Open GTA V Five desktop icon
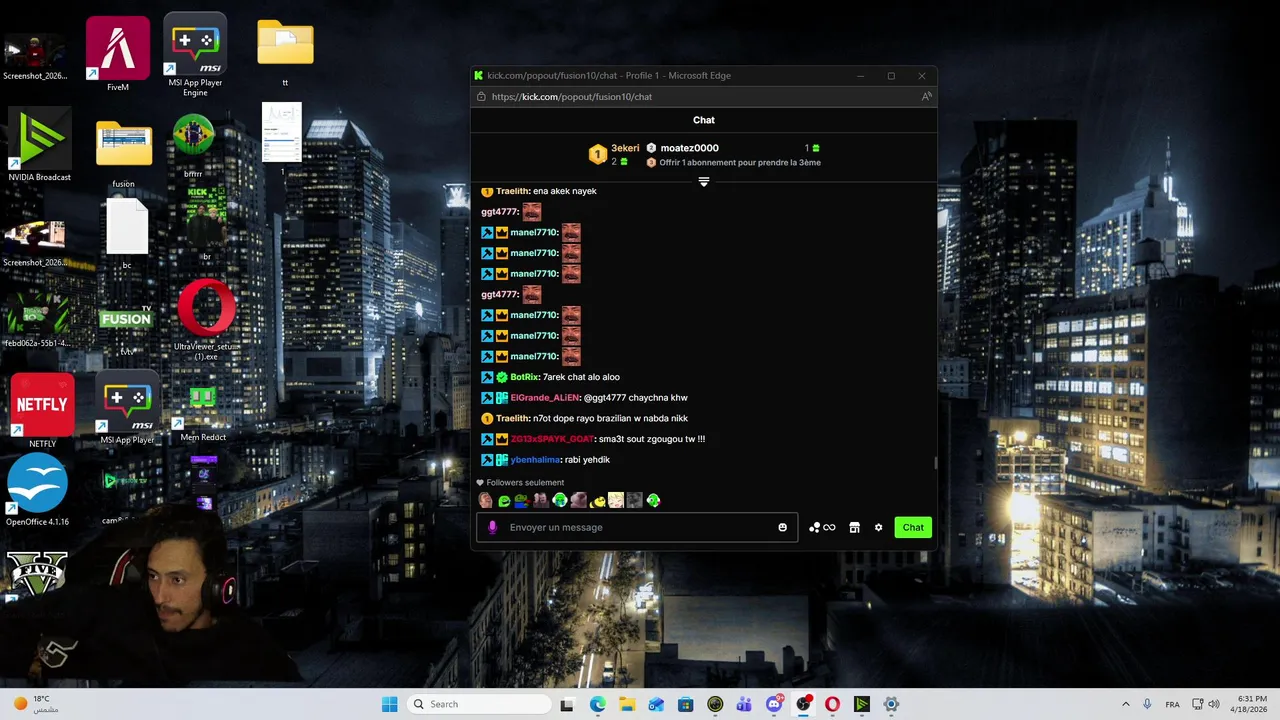1280x720 pixels. 38,575
